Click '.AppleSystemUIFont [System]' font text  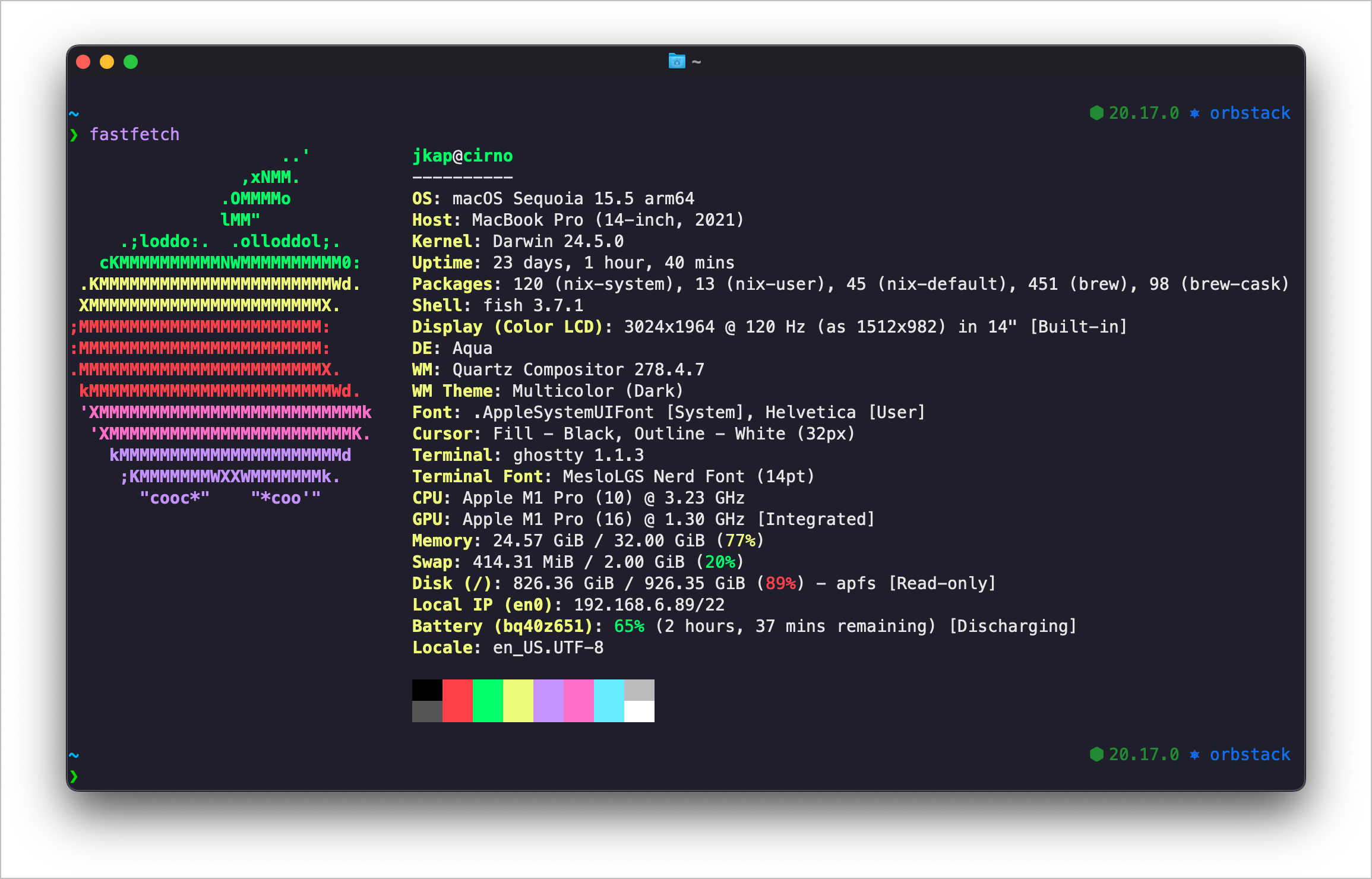[x=608, y=413]
